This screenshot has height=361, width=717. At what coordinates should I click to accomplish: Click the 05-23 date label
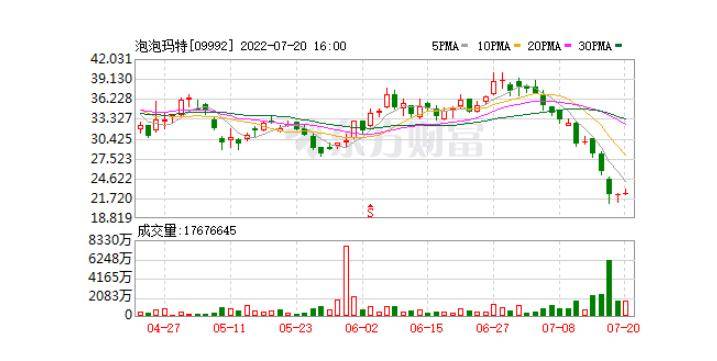point(295,329)
